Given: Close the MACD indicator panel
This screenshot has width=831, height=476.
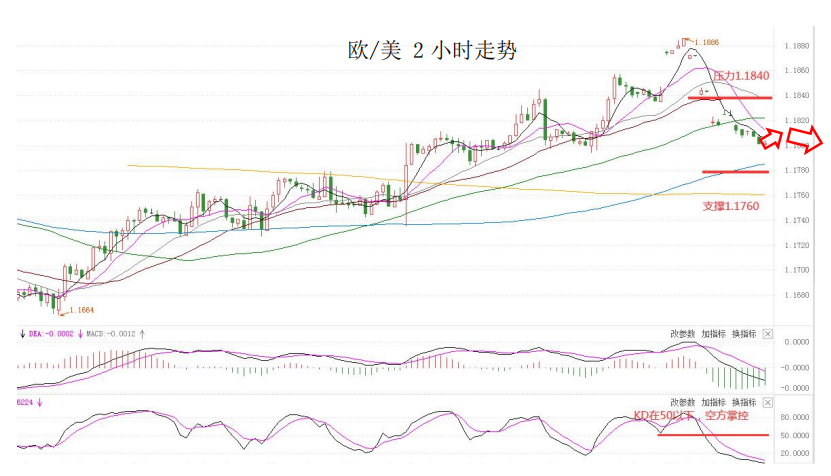Looking at the screenshot, I should 767,334.
